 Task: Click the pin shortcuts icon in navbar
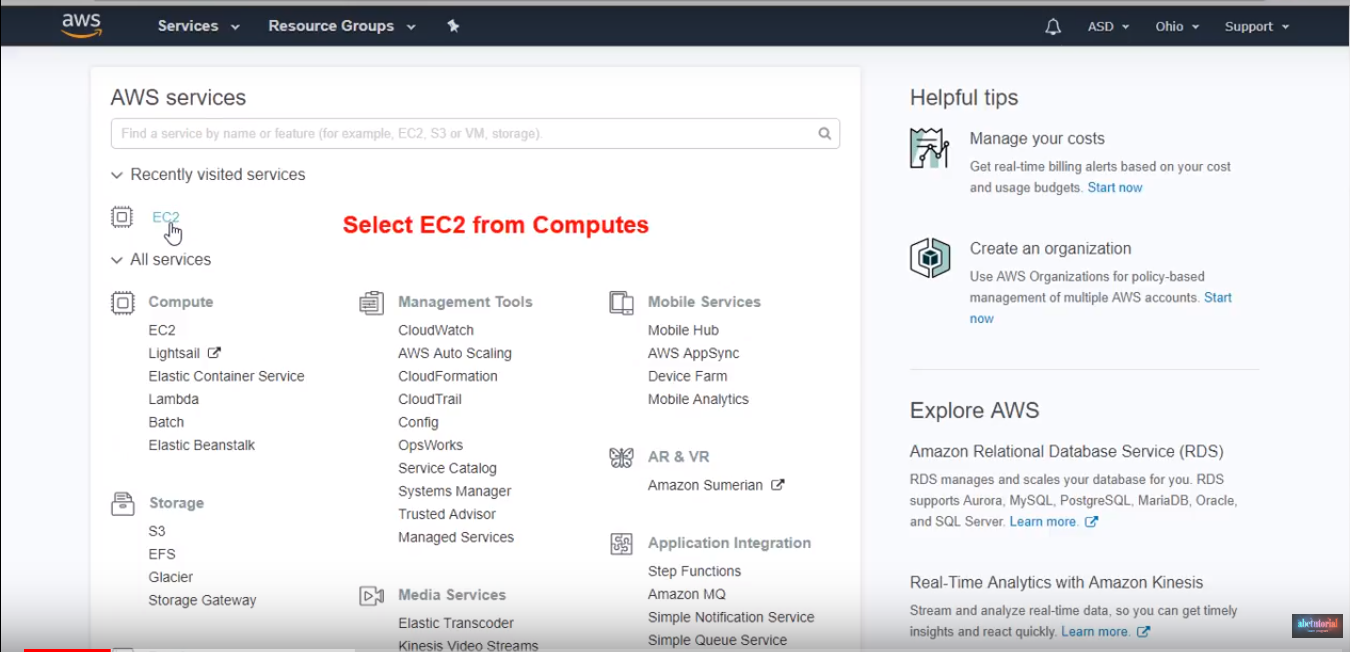(x=453, y=26)
